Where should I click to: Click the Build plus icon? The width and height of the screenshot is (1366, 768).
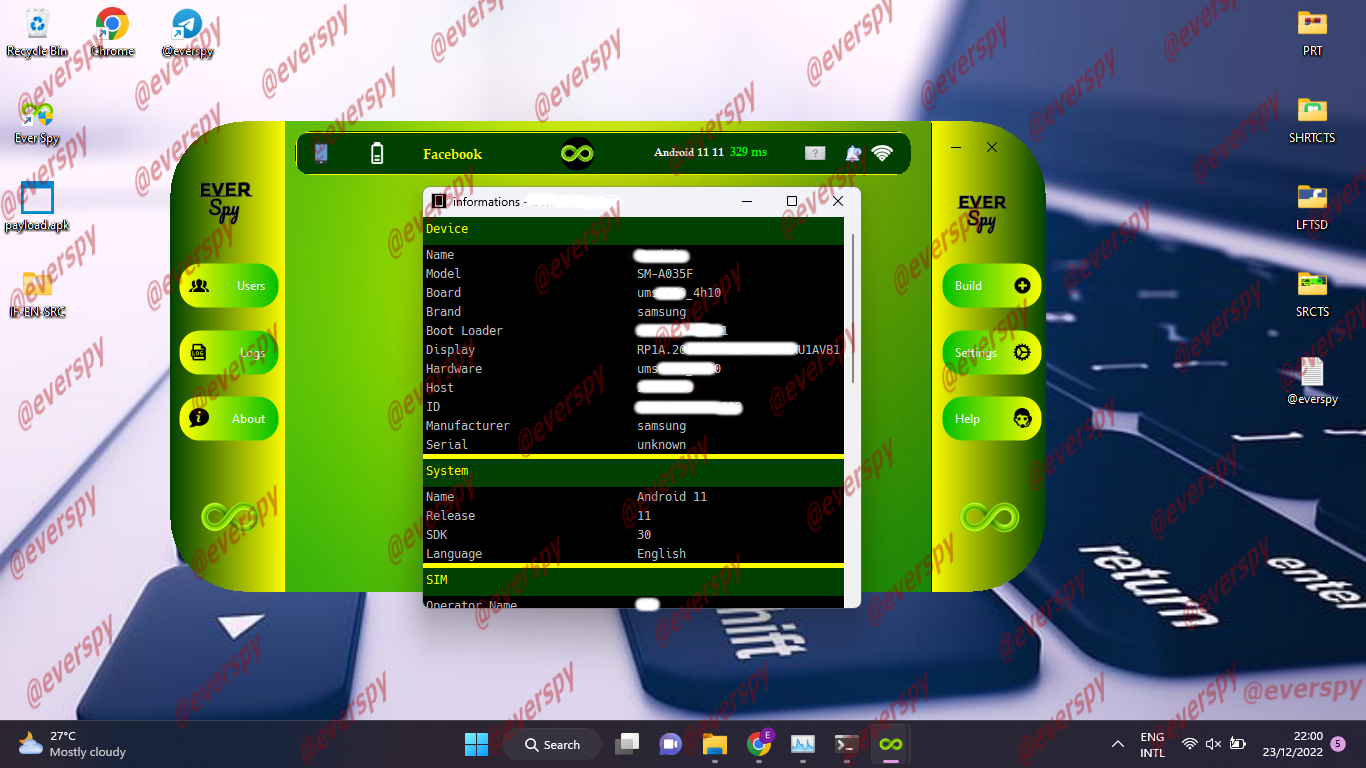pos(1023,286)
